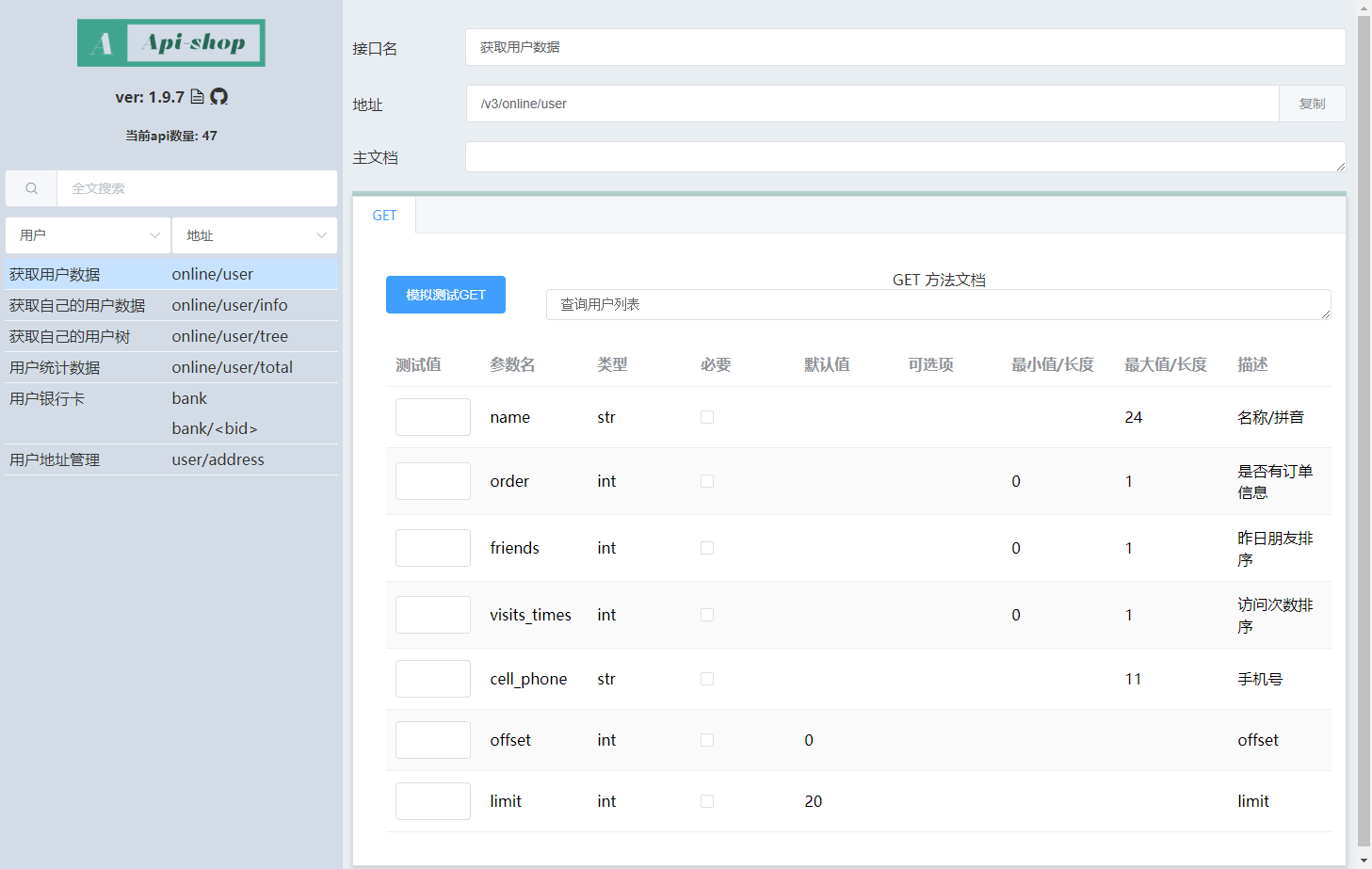Screen dimensions: 1372x869
Task: Click the 复制 copy address button
Action: point(1312,104)
